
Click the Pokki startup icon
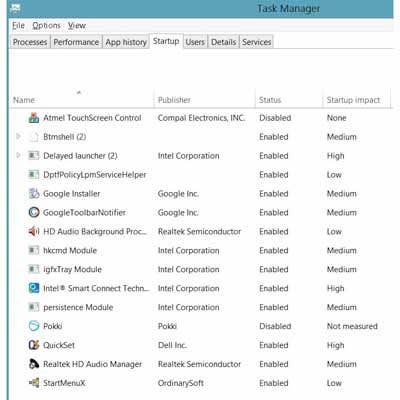click(x=34, y=326)
